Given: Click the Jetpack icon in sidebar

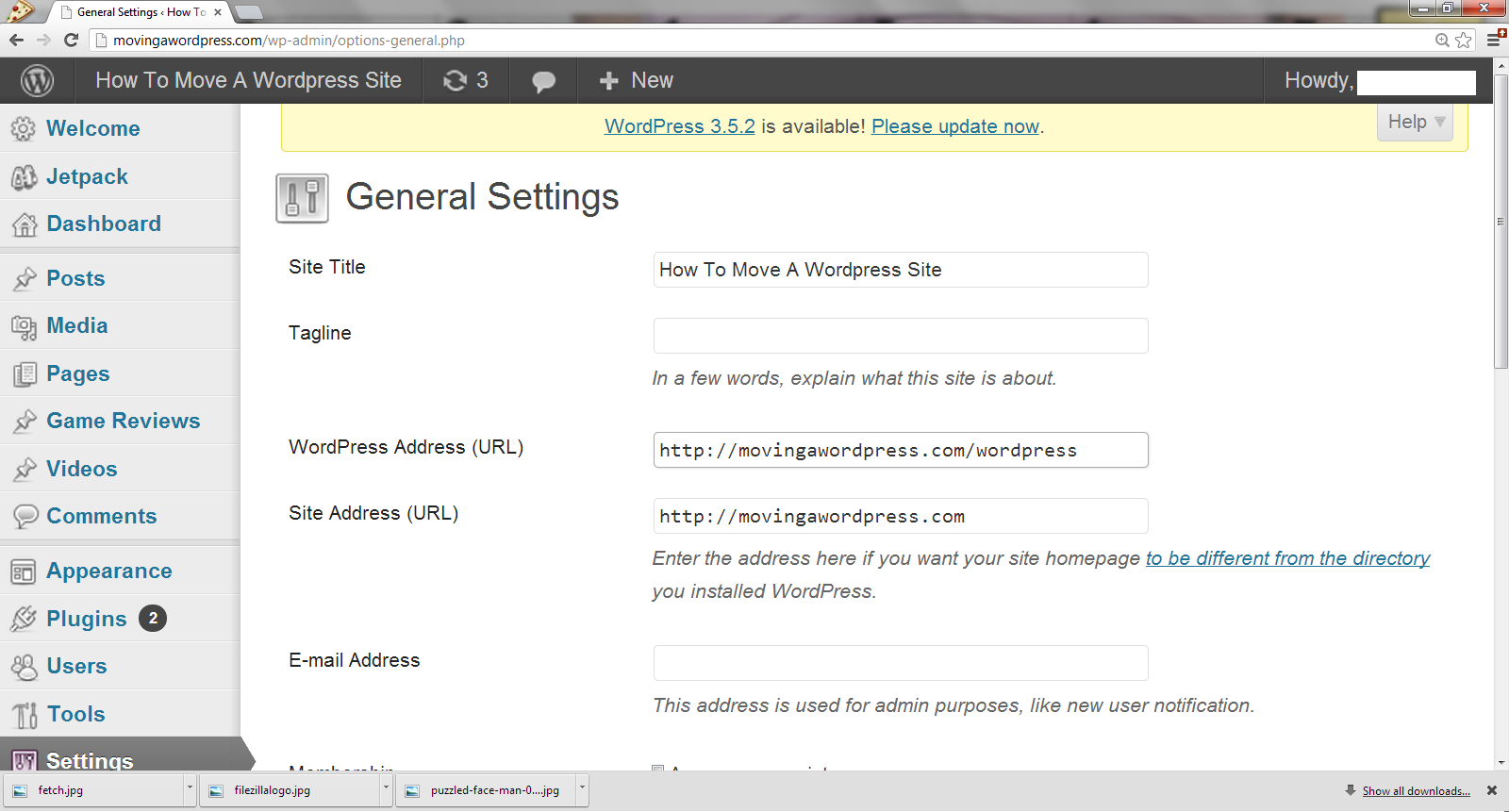Looking at the screenshot, I should tap(24, 177).
